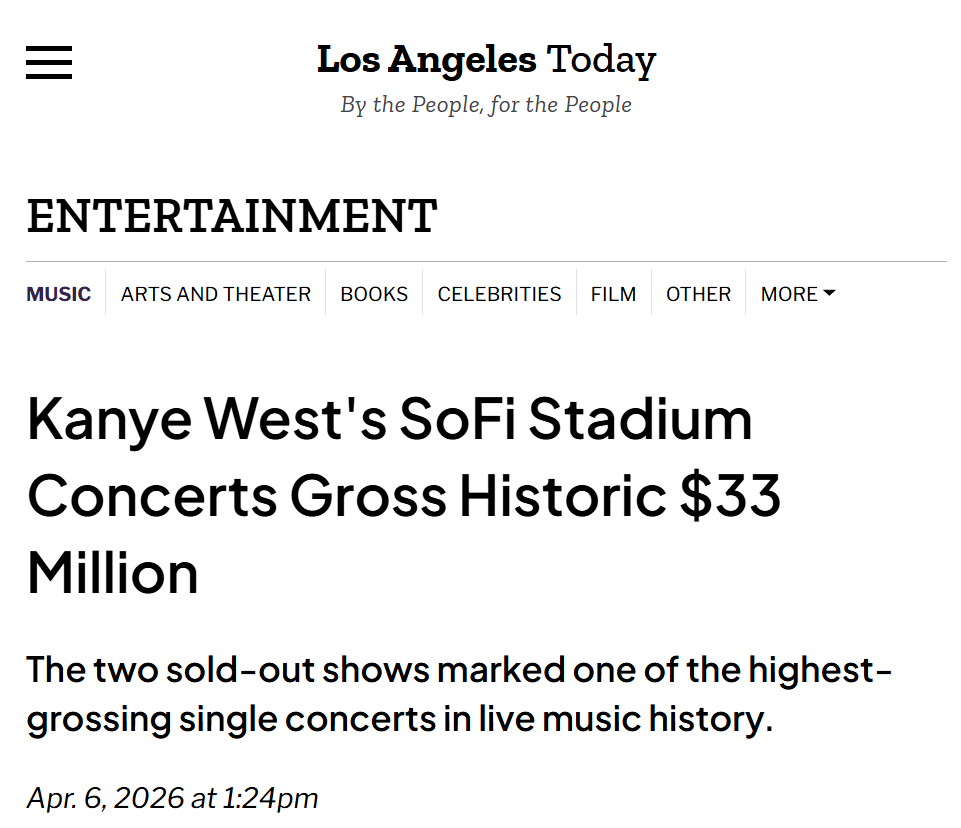This screenshot has height=828, width=961.
Task: Click the word "Million" in the headline
Action: [x=112, y=574]
